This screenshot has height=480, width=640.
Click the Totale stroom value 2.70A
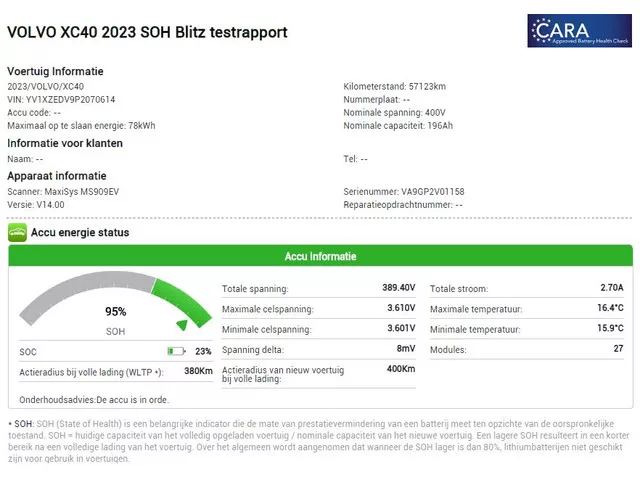tap(612, 288)
